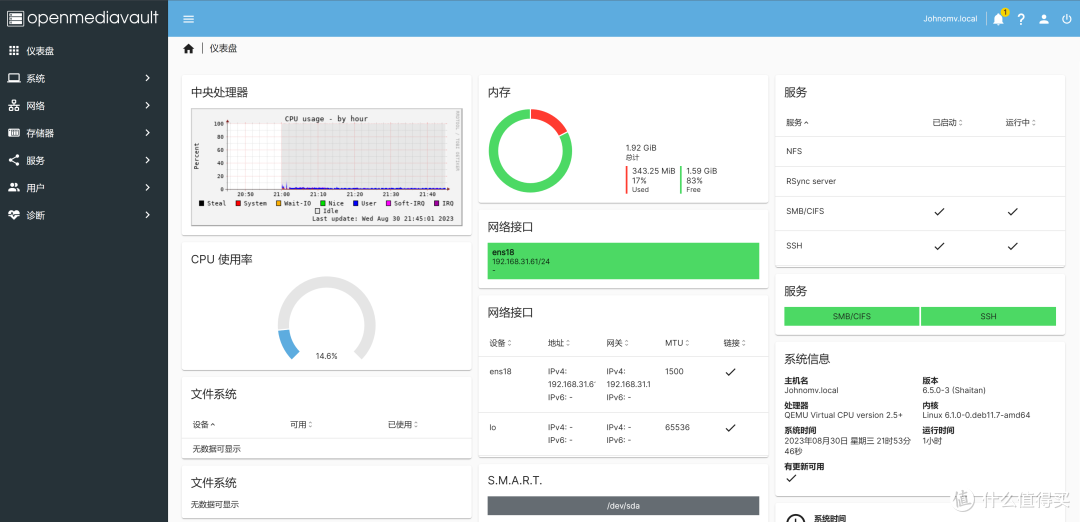The height and width of the screenshot is (522, 1080).
Task: Click the SSH 运行中 checkmark
Action: coord(1012,246)
